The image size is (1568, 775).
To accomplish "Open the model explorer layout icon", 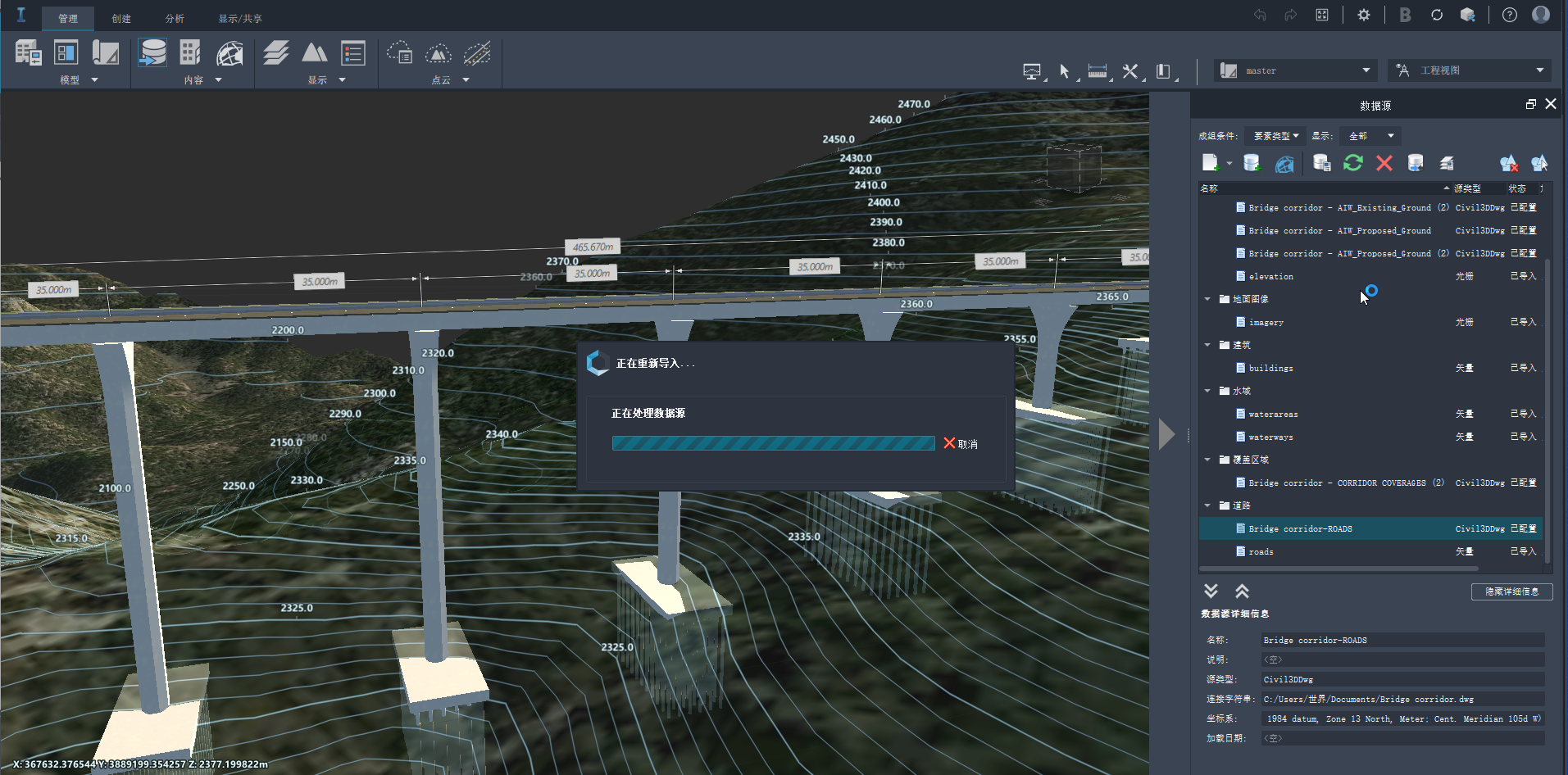I will point(66,53).
